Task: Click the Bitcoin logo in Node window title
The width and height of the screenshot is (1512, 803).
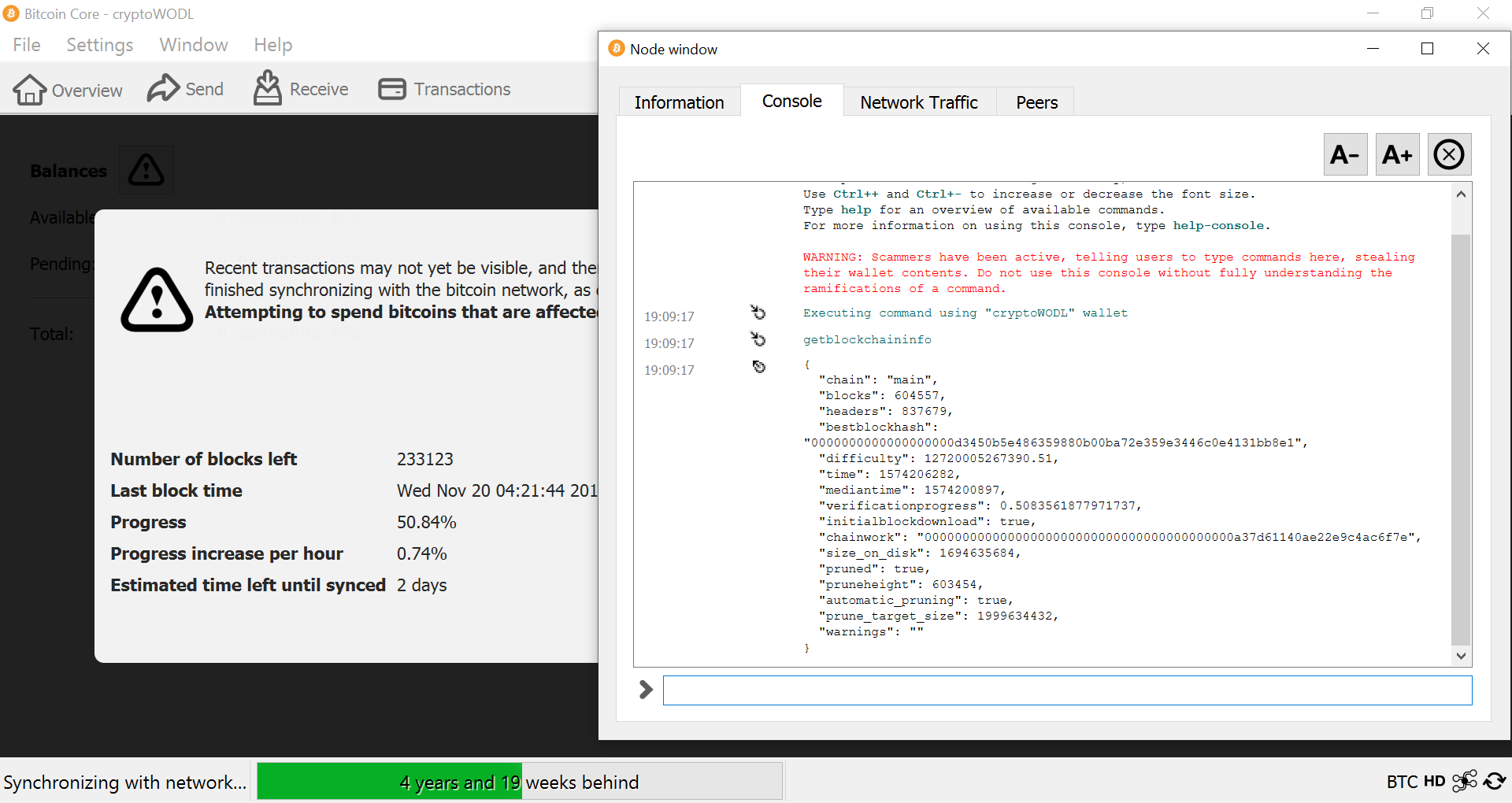Action: click(617, 49)
